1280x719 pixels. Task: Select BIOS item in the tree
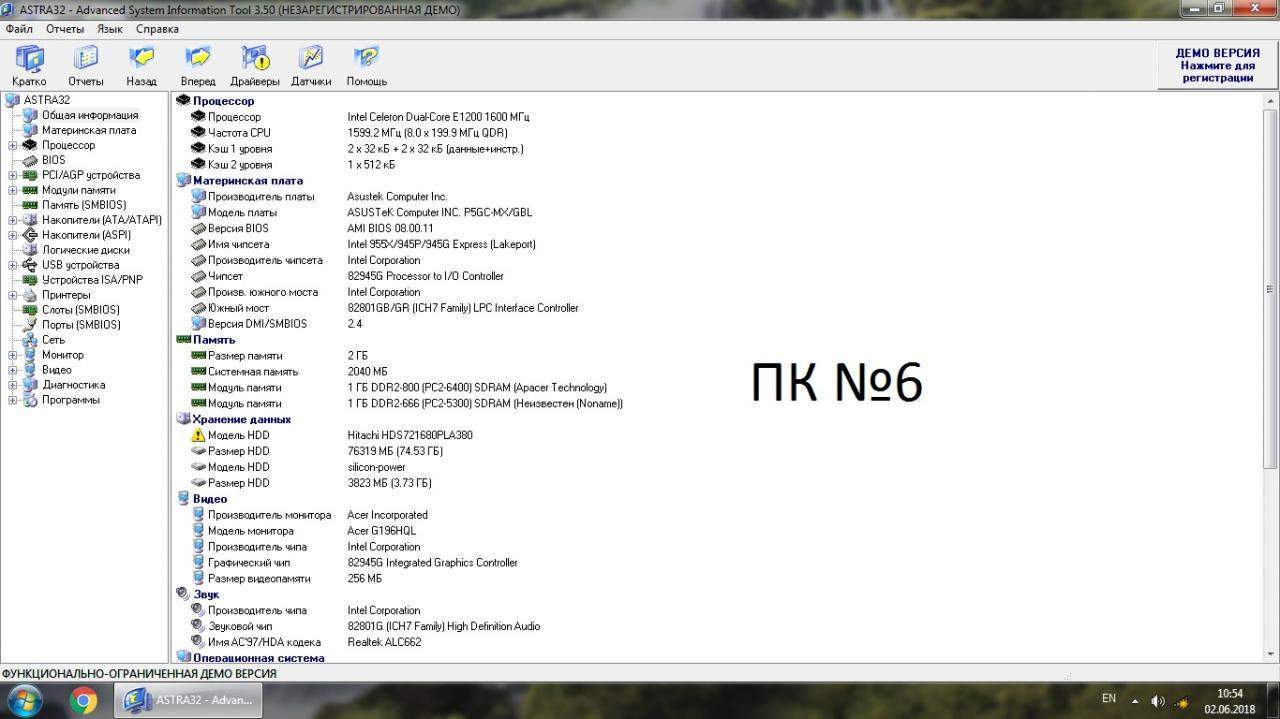pos(53,160)
